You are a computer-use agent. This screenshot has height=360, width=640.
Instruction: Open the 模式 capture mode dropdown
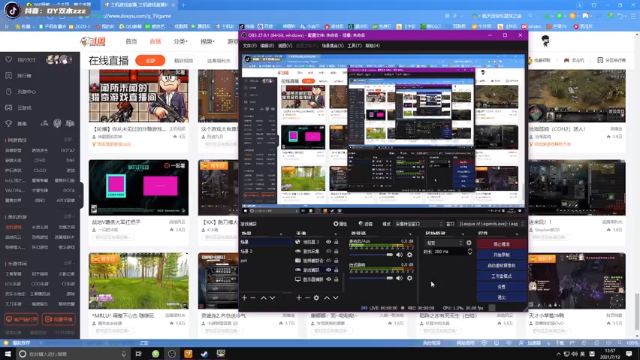[x=419, y=224]
